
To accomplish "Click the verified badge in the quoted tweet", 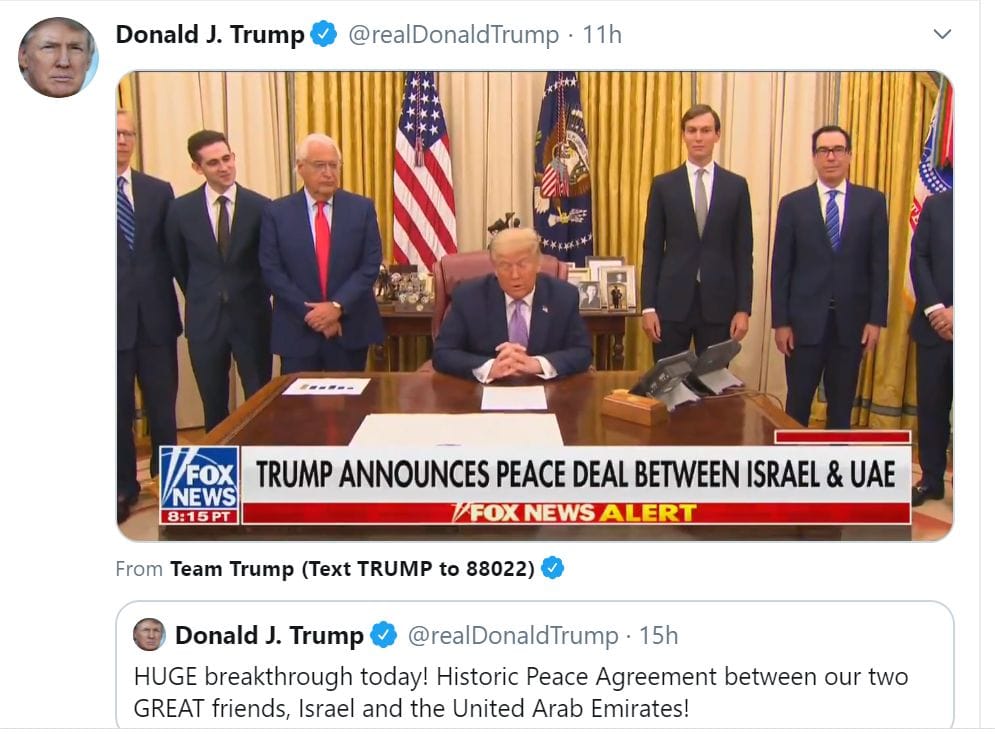I will point(383,635).
